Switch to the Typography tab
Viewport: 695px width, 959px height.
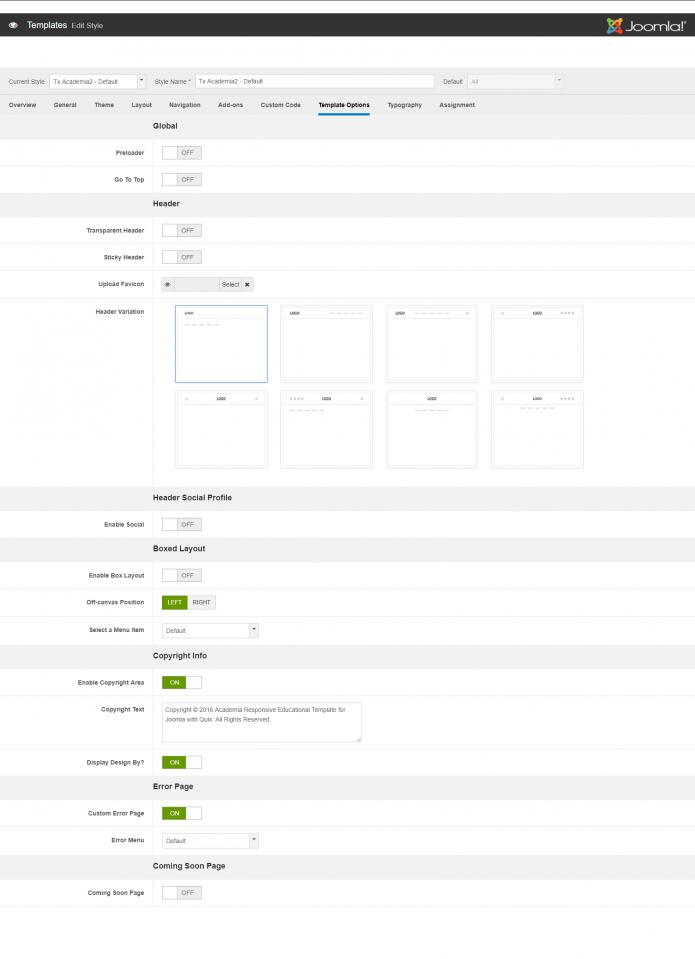click(404, 105)
